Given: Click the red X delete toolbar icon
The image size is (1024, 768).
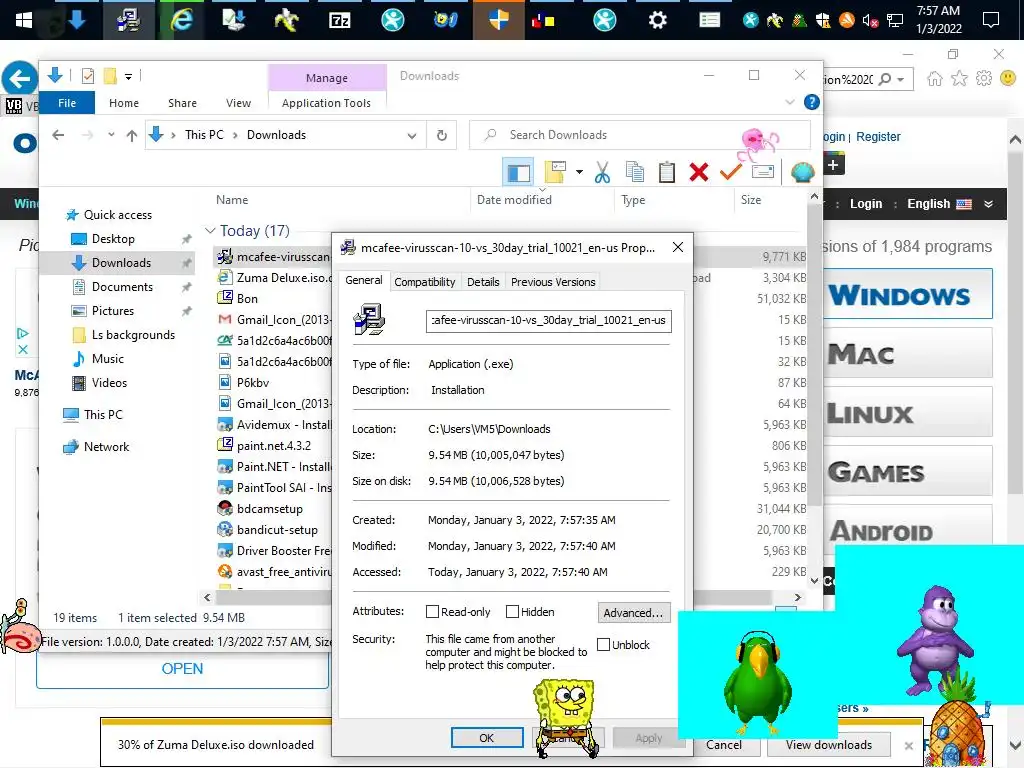Looking at the screenshot, I should click(x=698, y=172).
